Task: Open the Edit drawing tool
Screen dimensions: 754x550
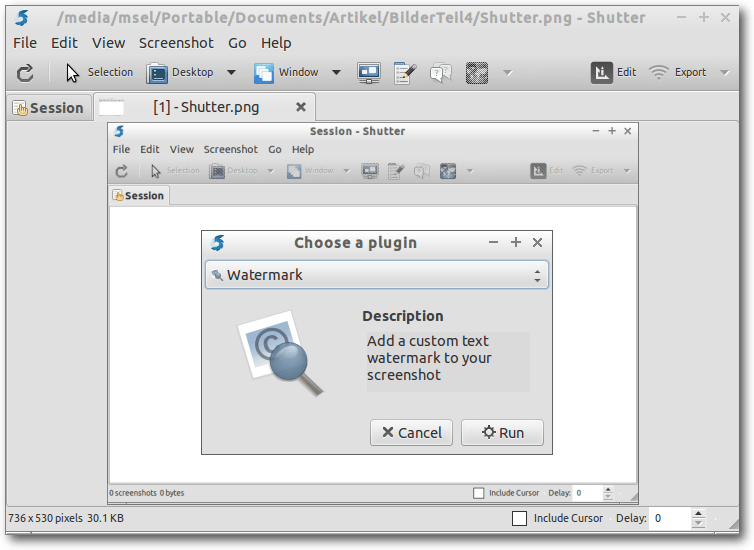Action: 614,73
